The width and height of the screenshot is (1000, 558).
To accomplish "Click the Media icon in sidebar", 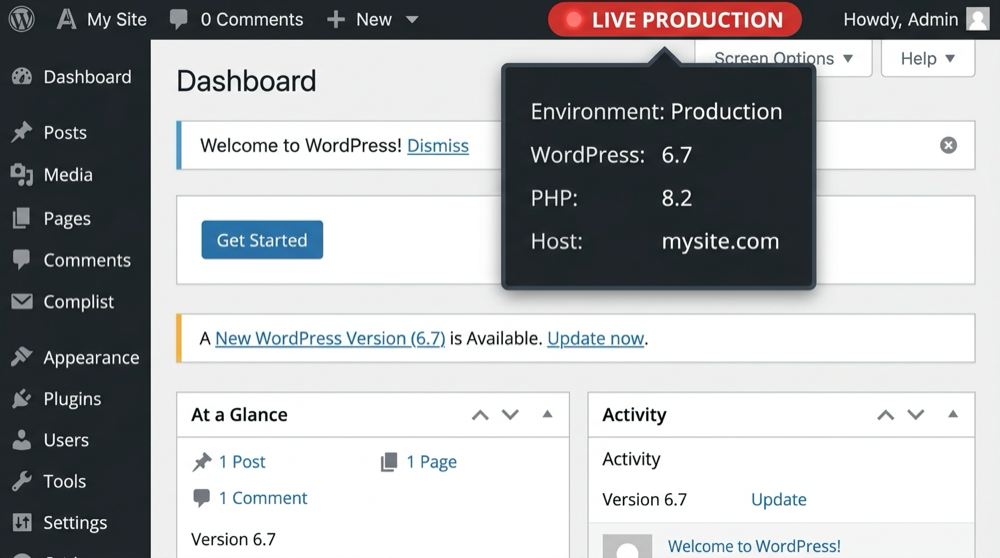I will 22,175.
